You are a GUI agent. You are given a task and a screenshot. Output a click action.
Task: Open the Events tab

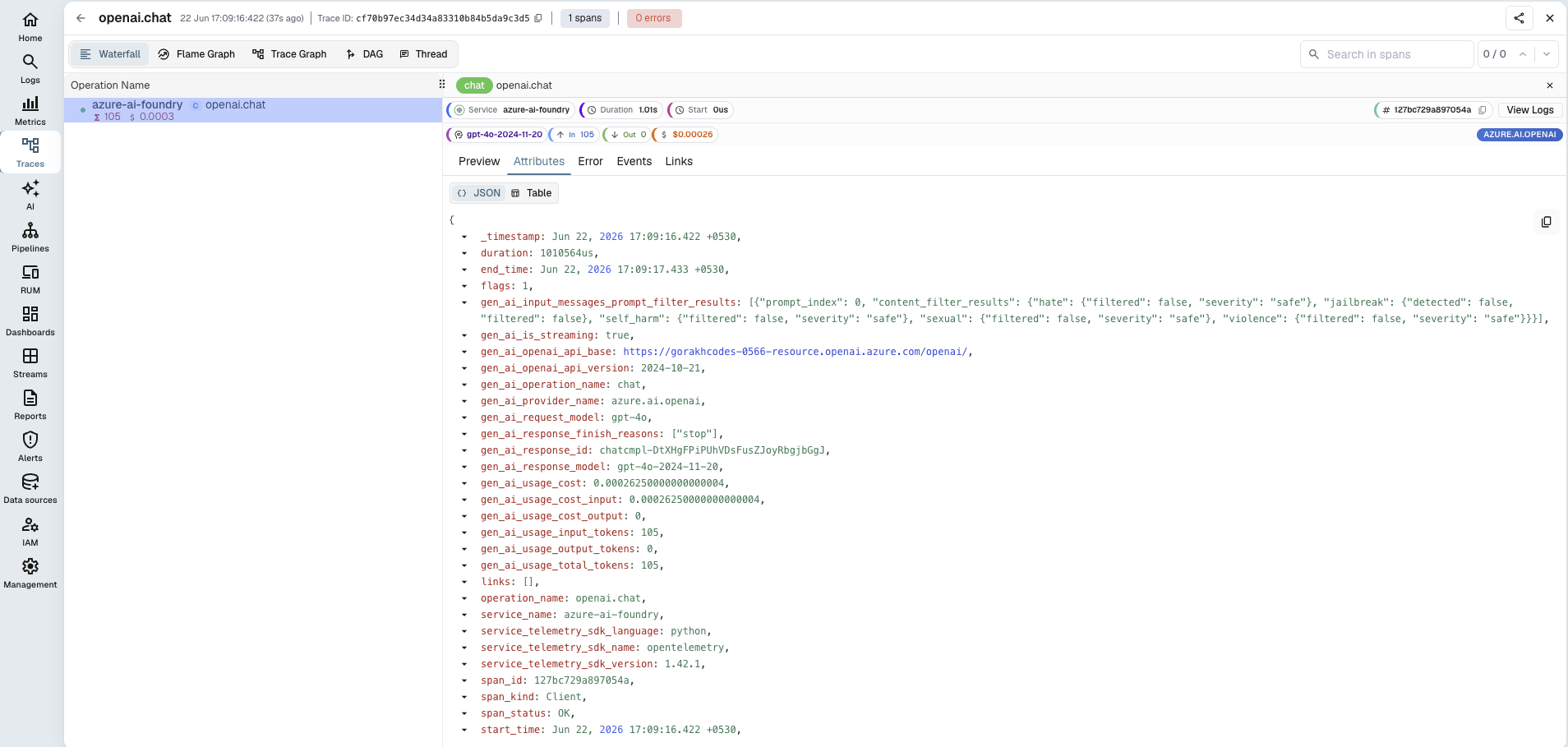[x=634, y=162]
